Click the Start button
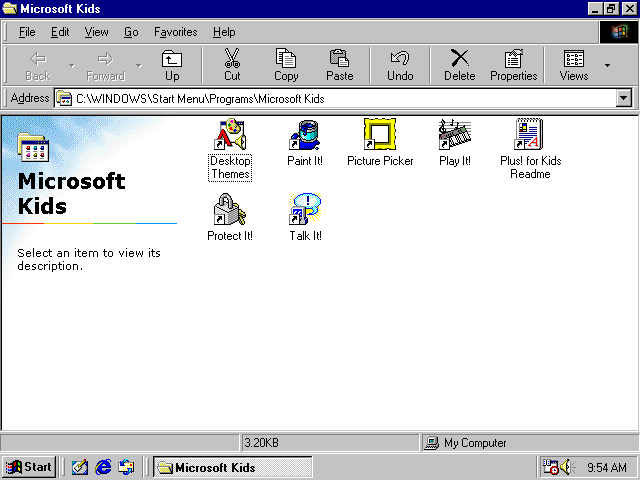 point(29,467)
